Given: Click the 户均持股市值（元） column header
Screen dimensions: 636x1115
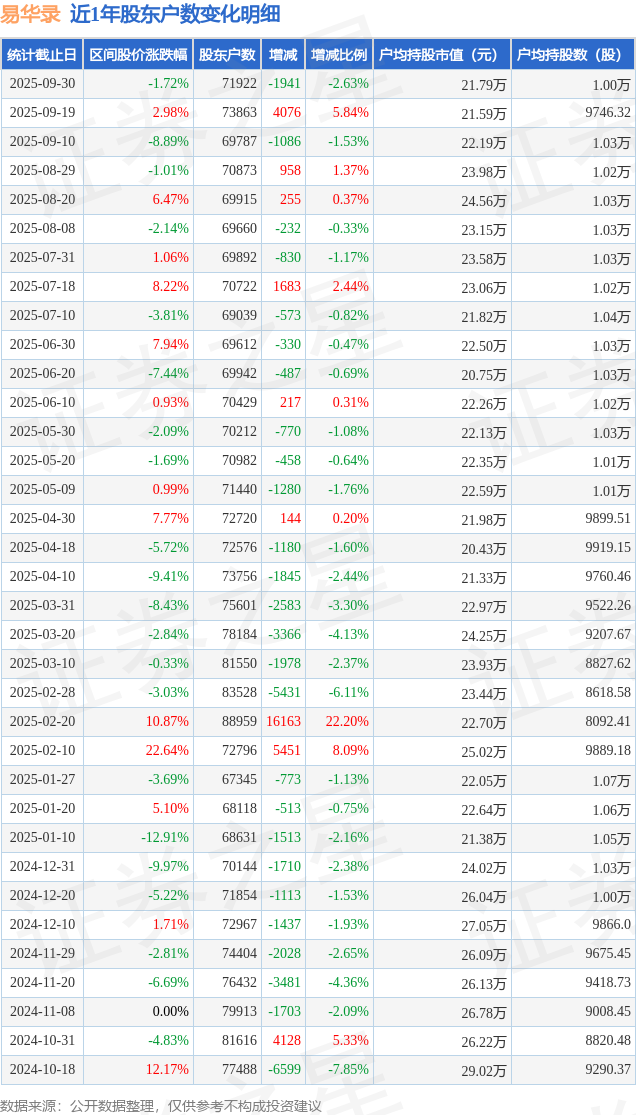Looking at the screenshot, I should [441, 55].
